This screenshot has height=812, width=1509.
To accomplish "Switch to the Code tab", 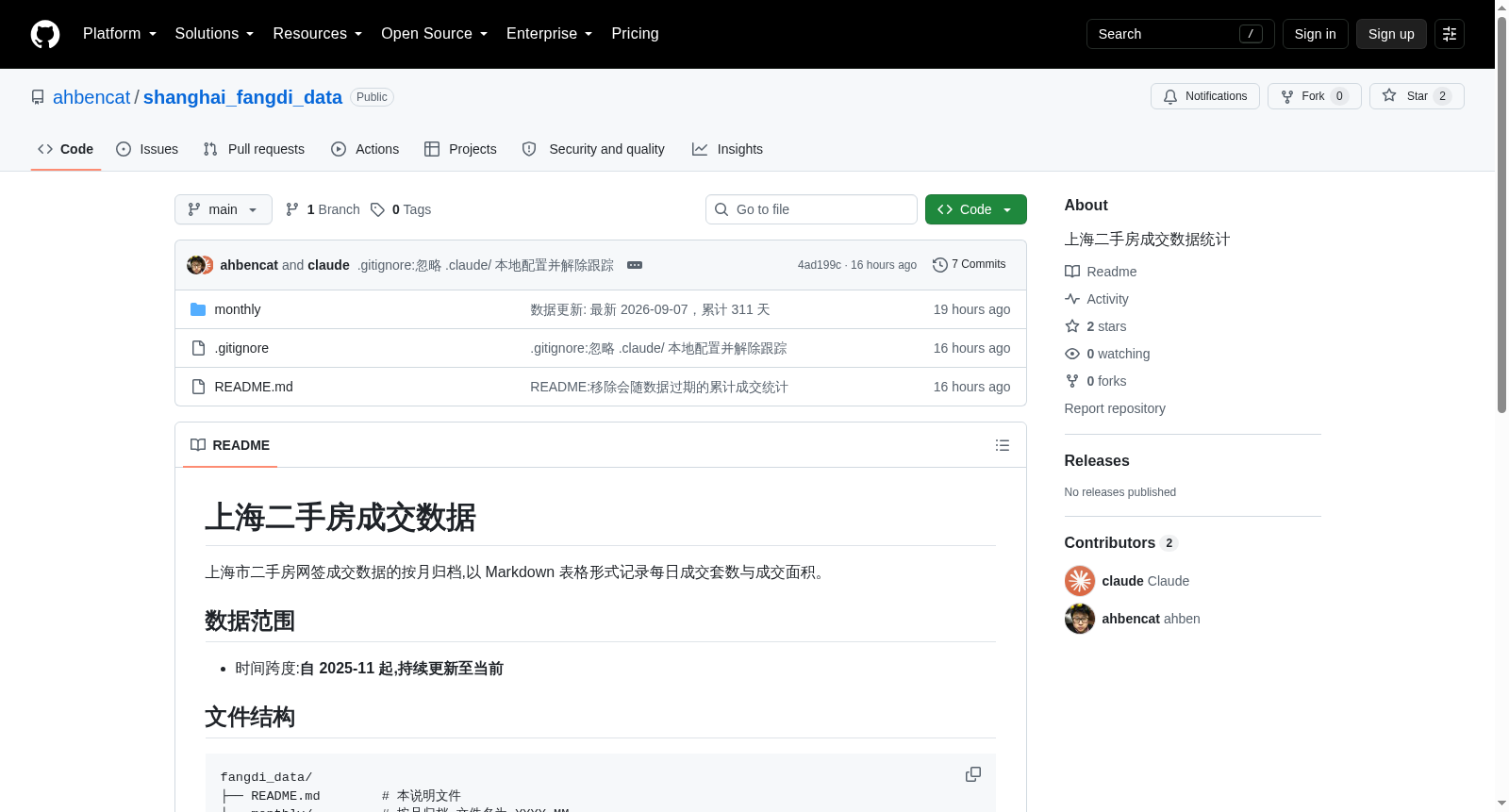I will pos(66,149).
